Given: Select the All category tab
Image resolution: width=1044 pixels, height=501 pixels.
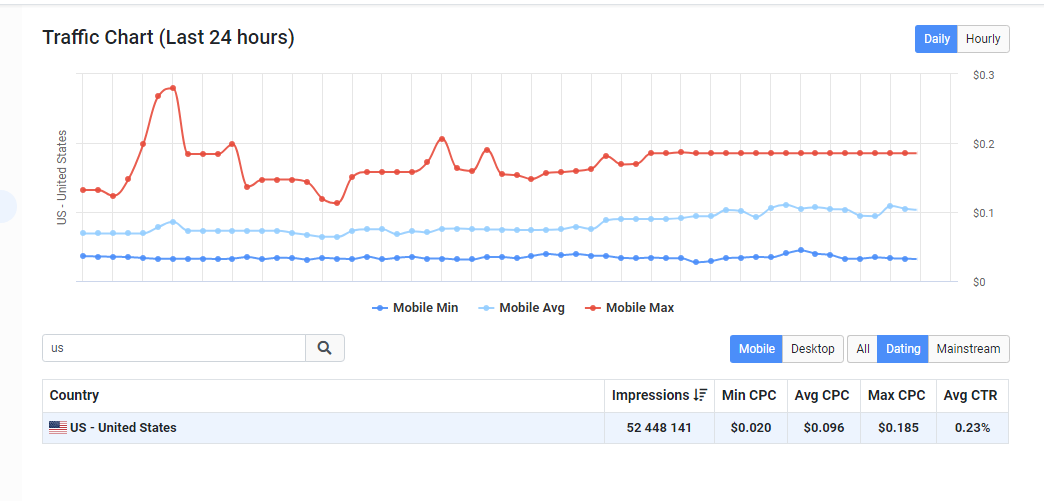Looking at the screenshot, I should [863, 348].
